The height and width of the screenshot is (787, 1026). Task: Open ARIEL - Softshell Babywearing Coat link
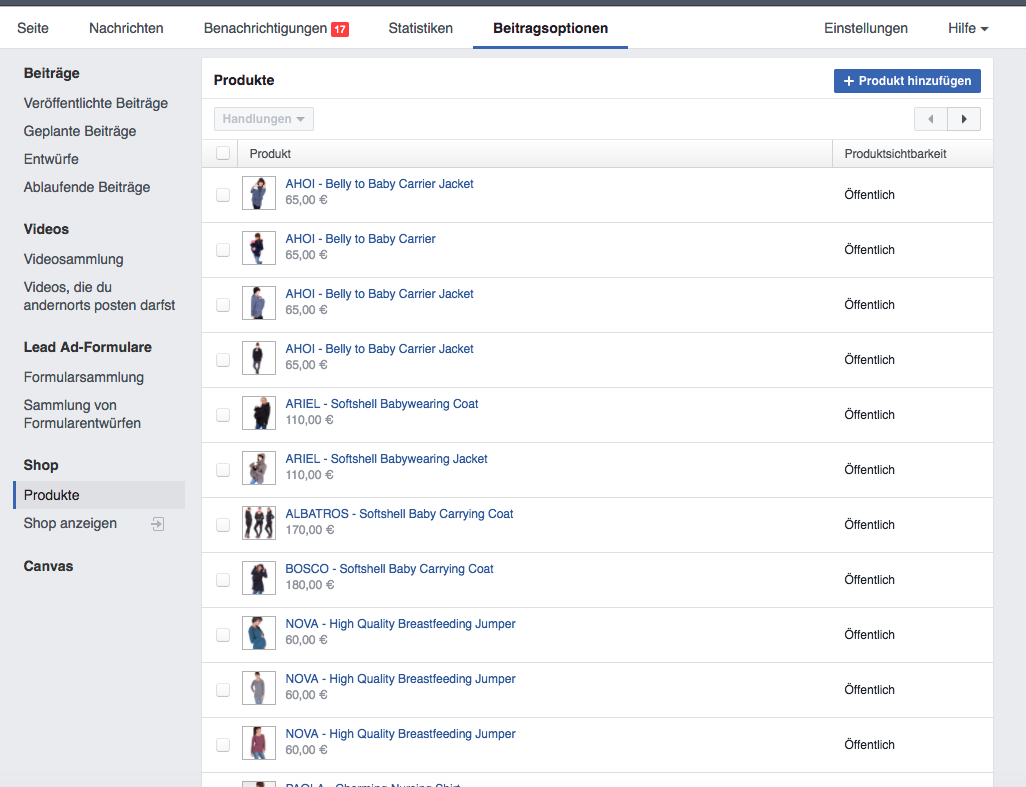click(x=381, y=404)
